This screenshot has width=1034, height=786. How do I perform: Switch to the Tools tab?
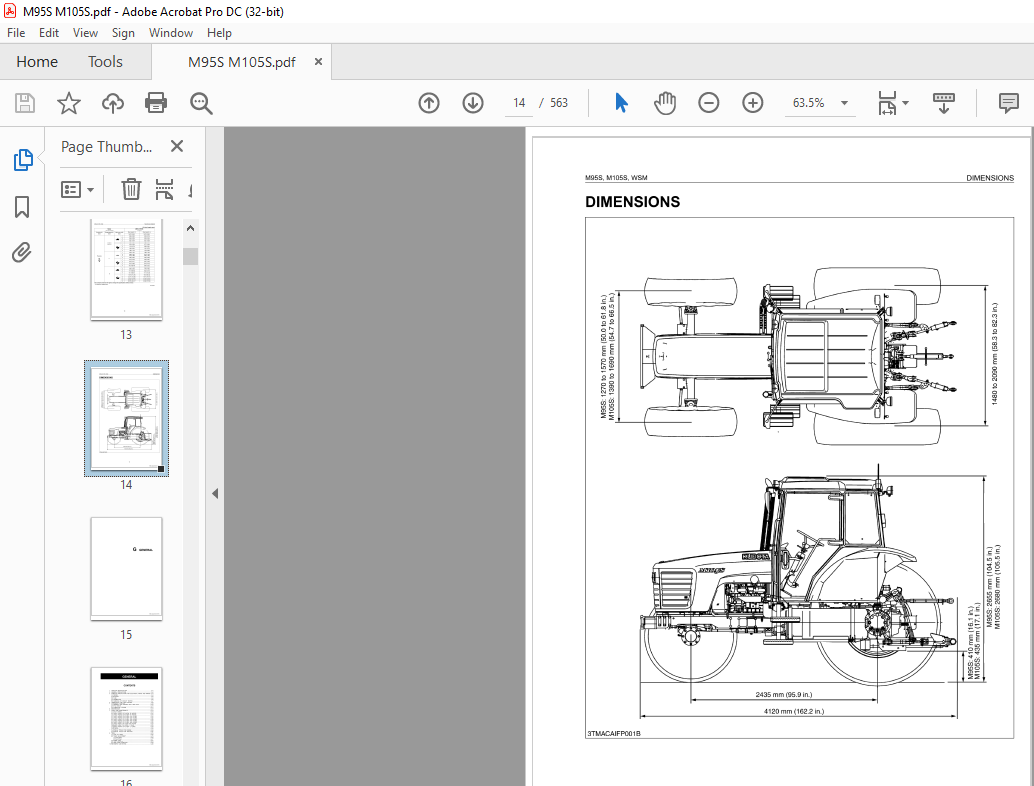pyautogui.click(x=106, y=62)
